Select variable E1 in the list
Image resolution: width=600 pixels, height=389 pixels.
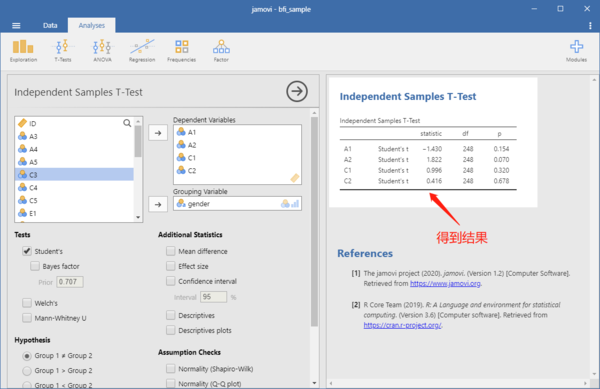tap(74, 213)
